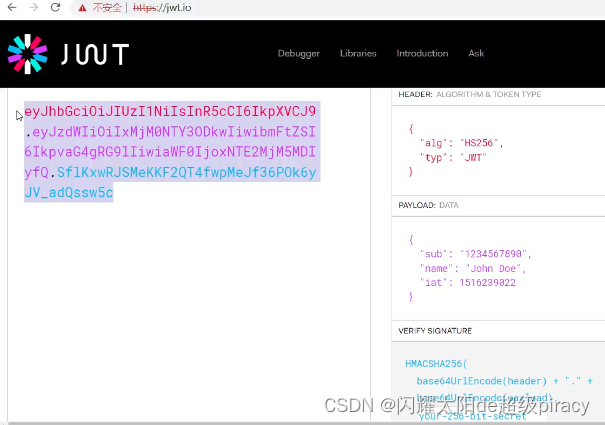Click the "name": "John Doe" line
605x425 pixels.
473,268
